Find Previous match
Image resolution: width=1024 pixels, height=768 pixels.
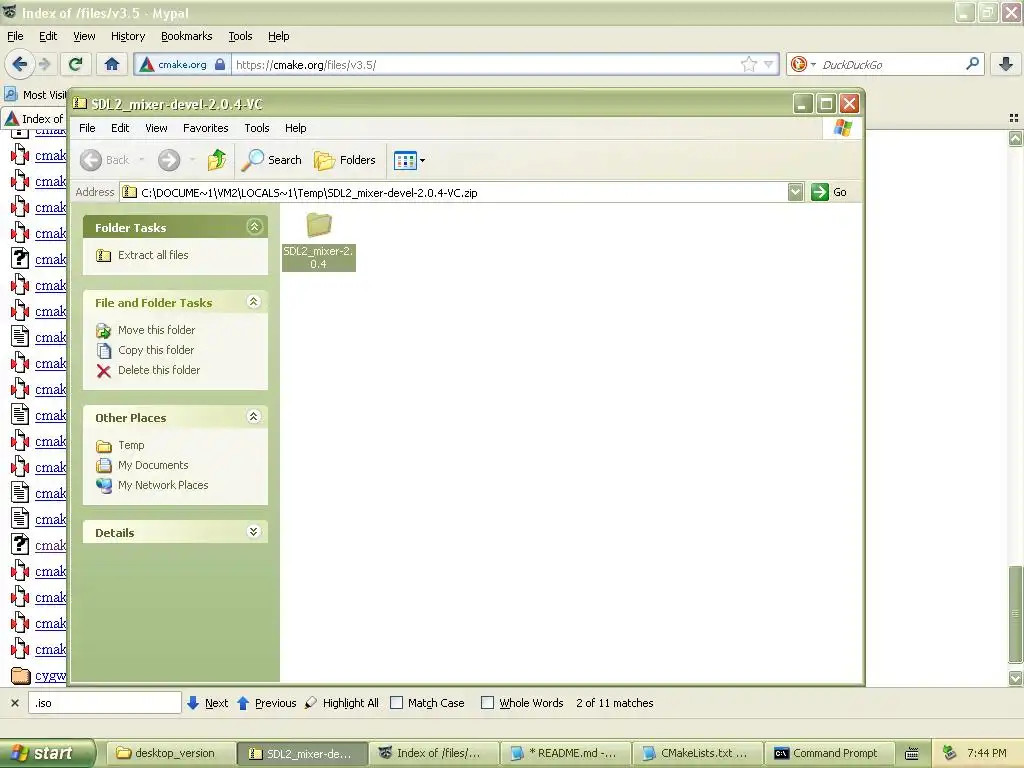266,703
